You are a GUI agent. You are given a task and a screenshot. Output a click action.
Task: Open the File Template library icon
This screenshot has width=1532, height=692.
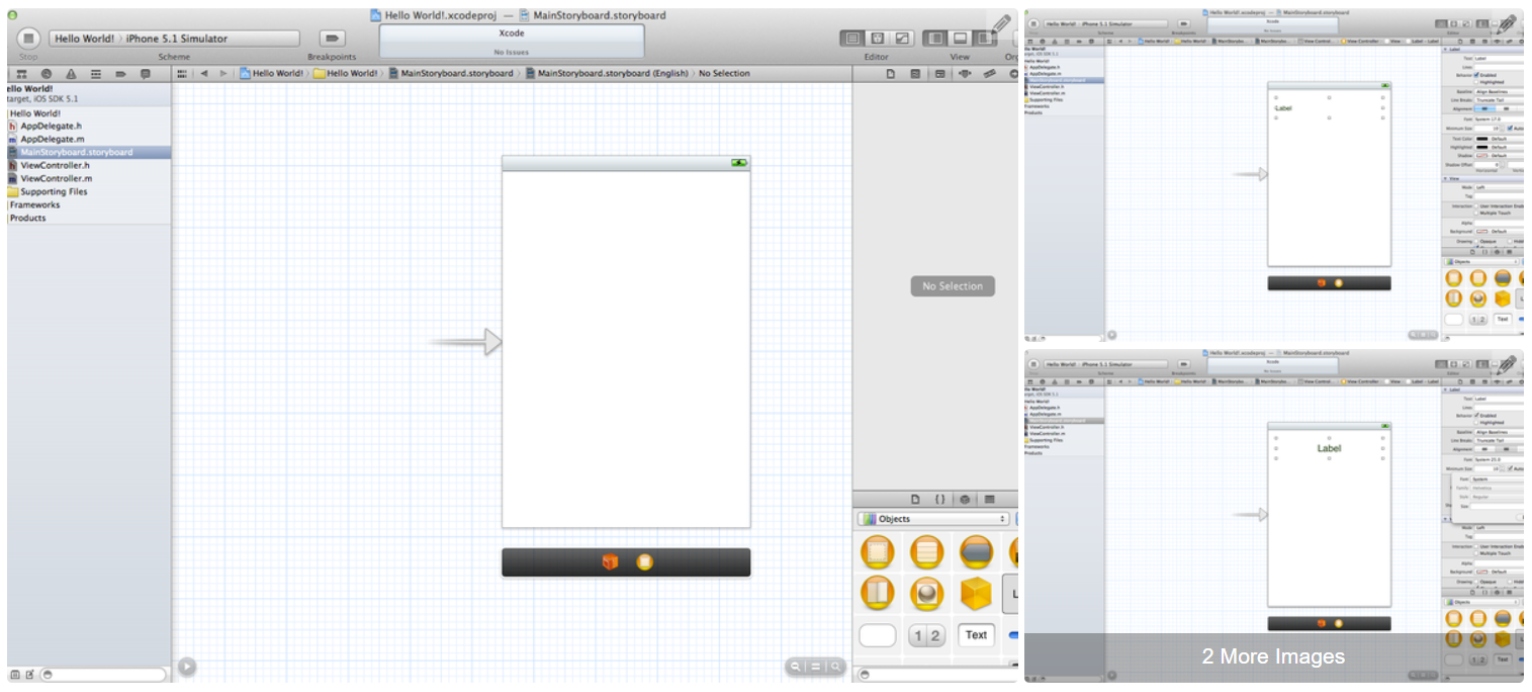coord(916,500)
